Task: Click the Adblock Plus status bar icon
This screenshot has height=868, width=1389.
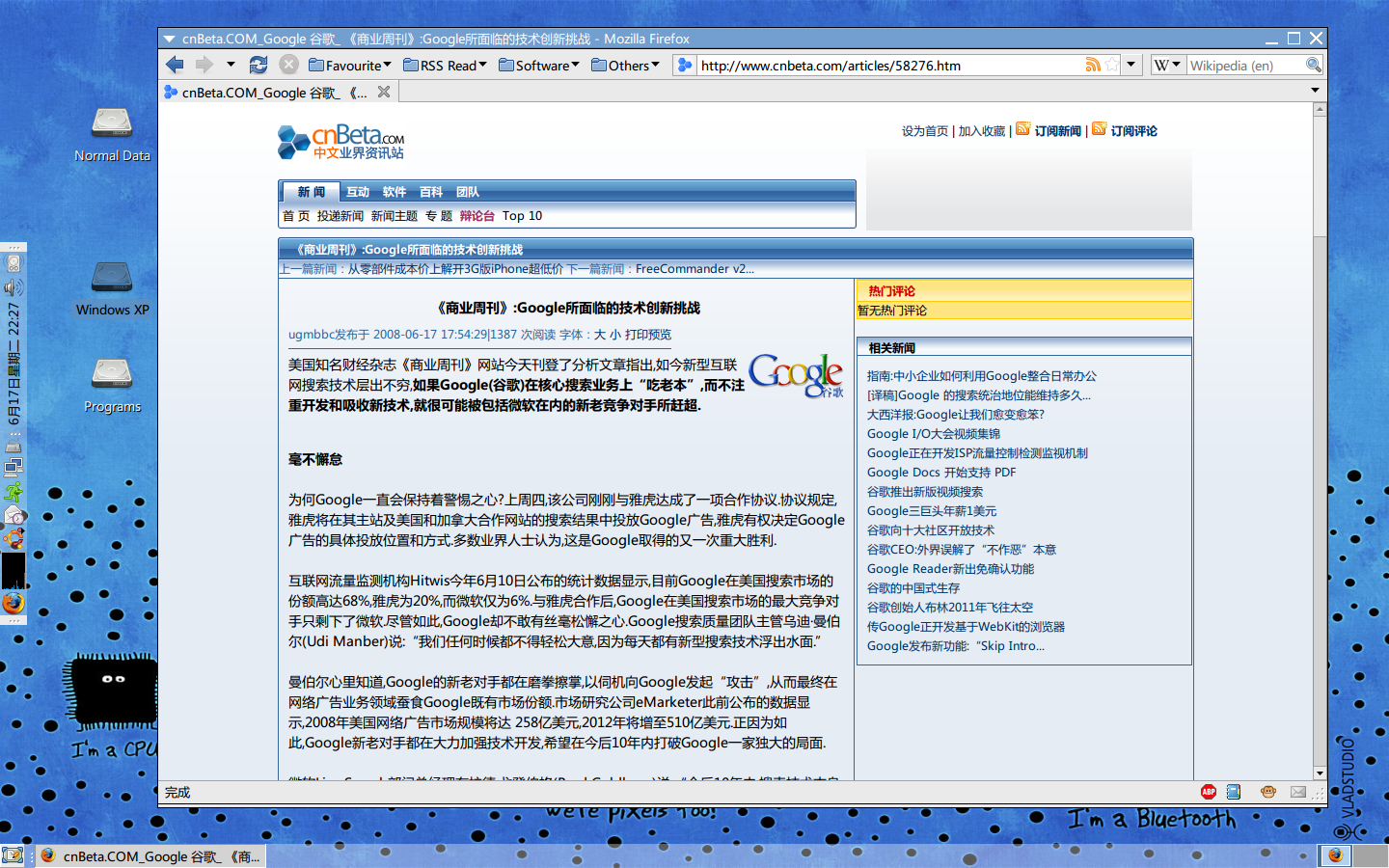Action: [x=1209, y=792]
